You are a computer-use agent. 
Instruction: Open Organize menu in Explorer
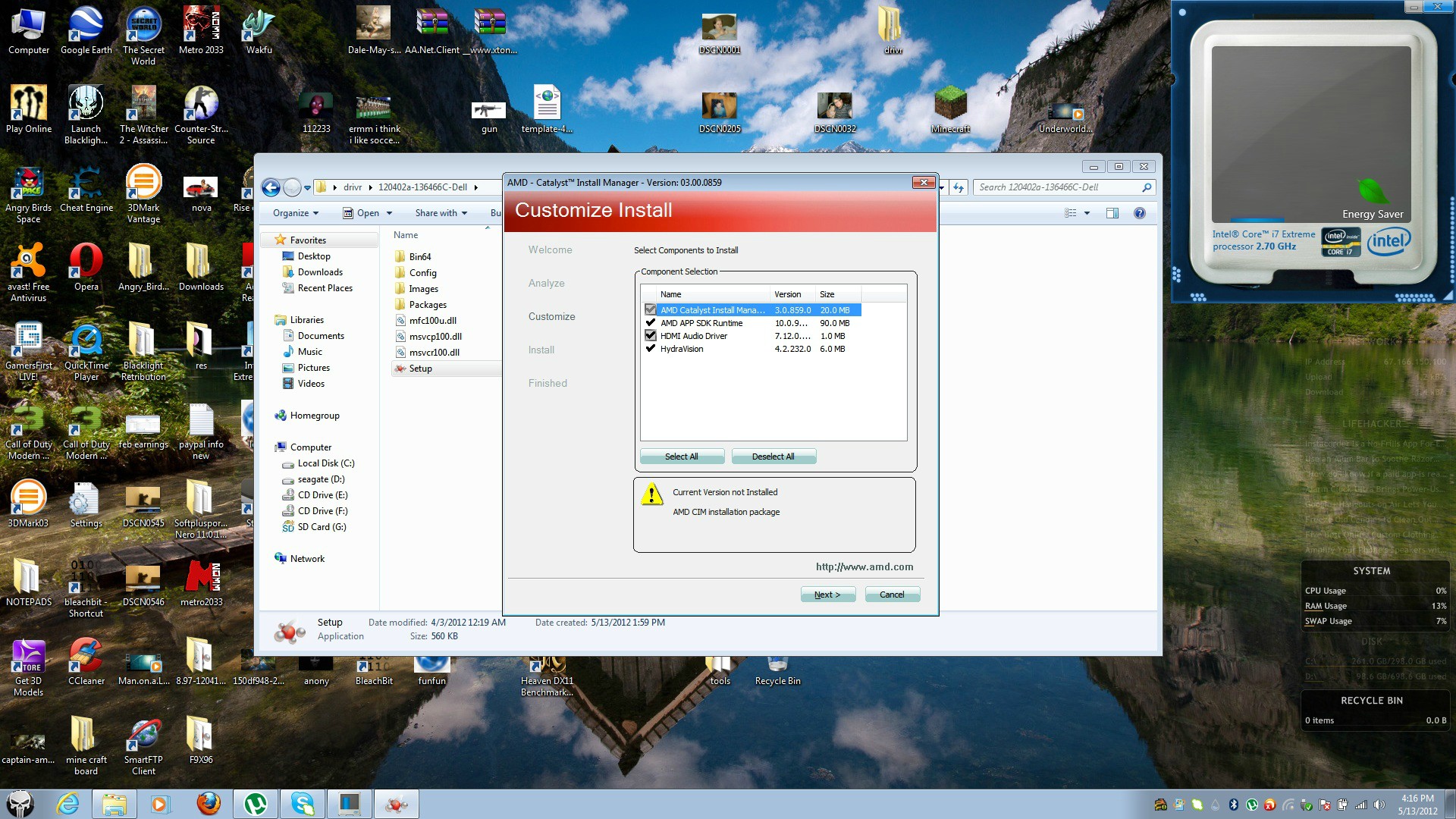[x=296, y=213]
